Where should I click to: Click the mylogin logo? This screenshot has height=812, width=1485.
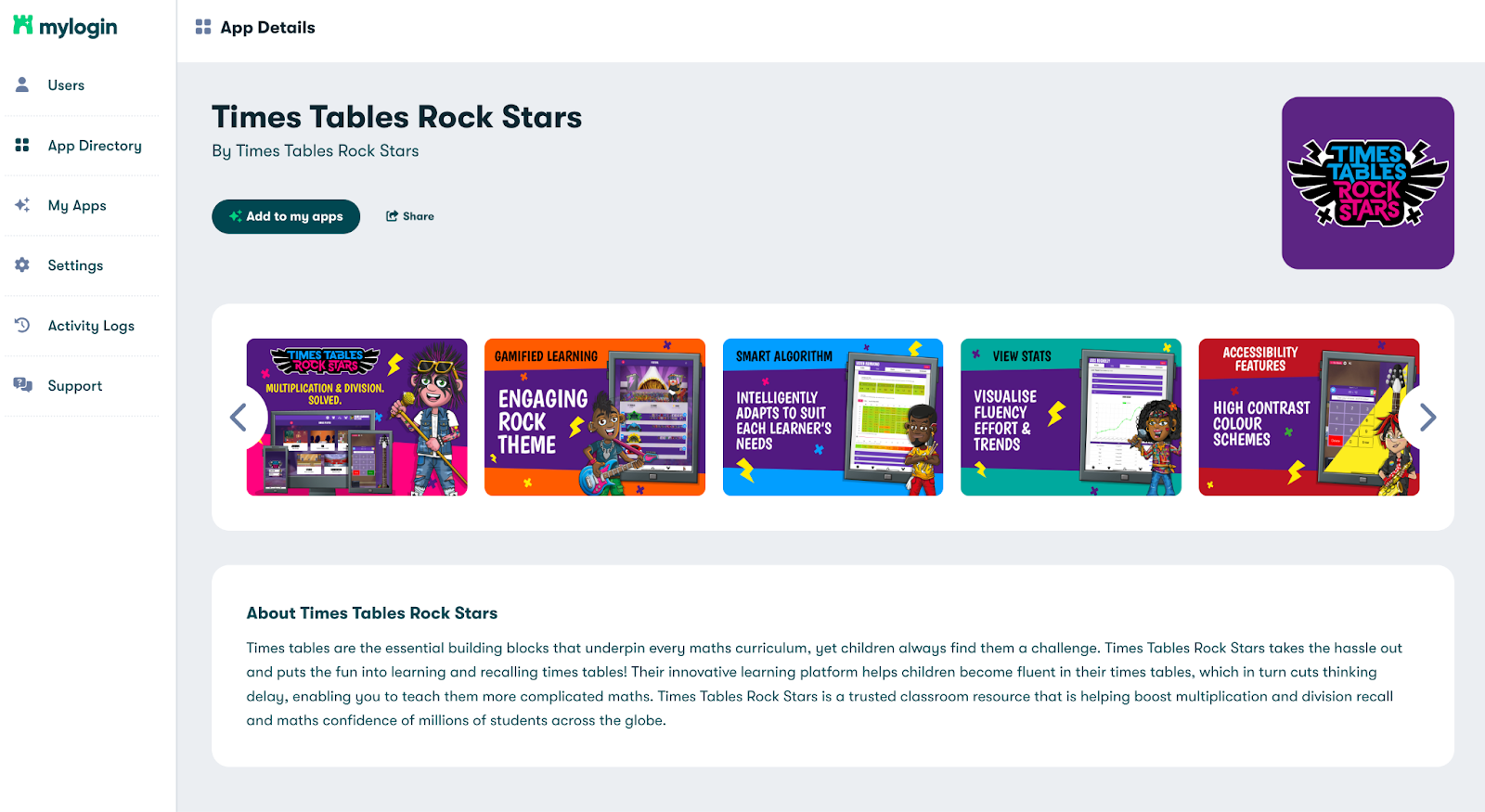click(65, 26)
